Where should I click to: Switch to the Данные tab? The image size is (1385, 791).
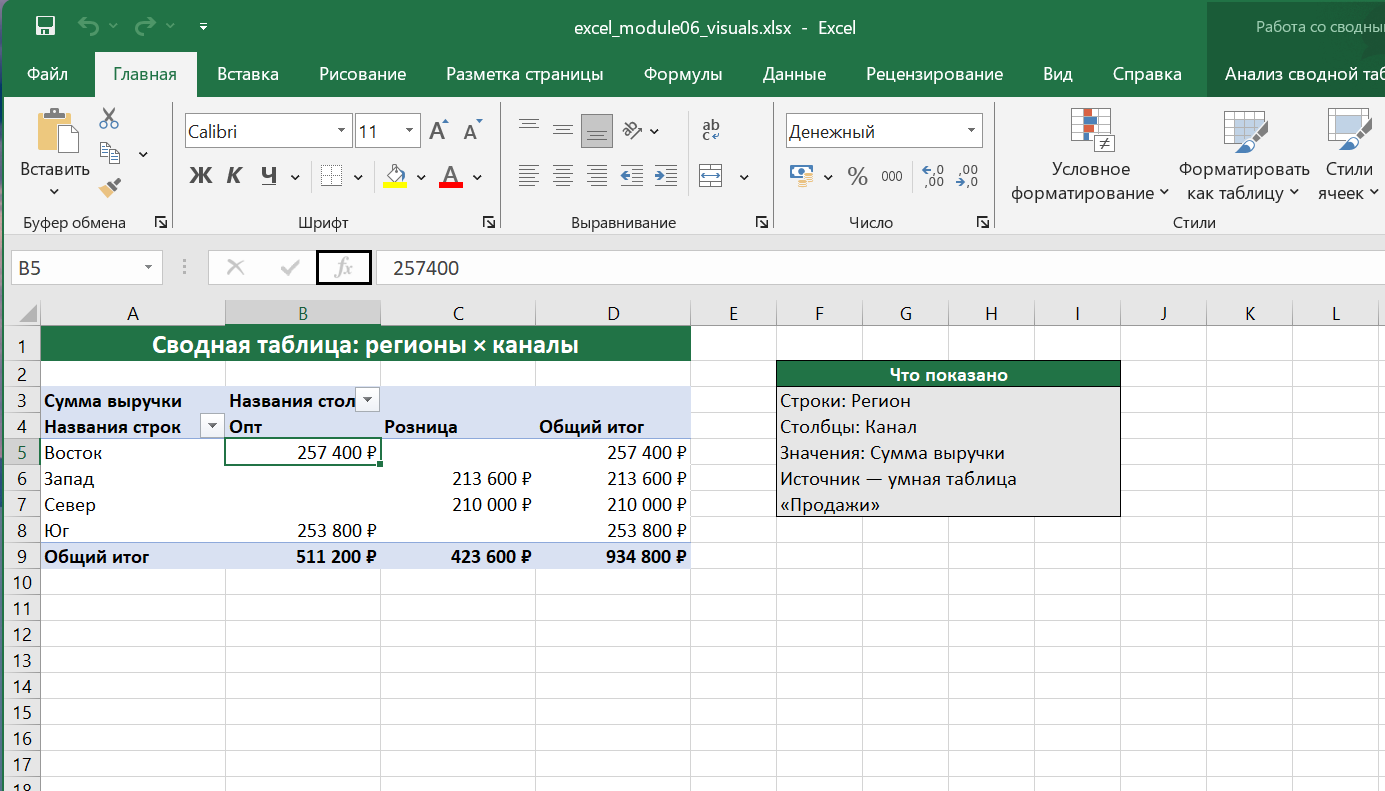click(794, 74)
